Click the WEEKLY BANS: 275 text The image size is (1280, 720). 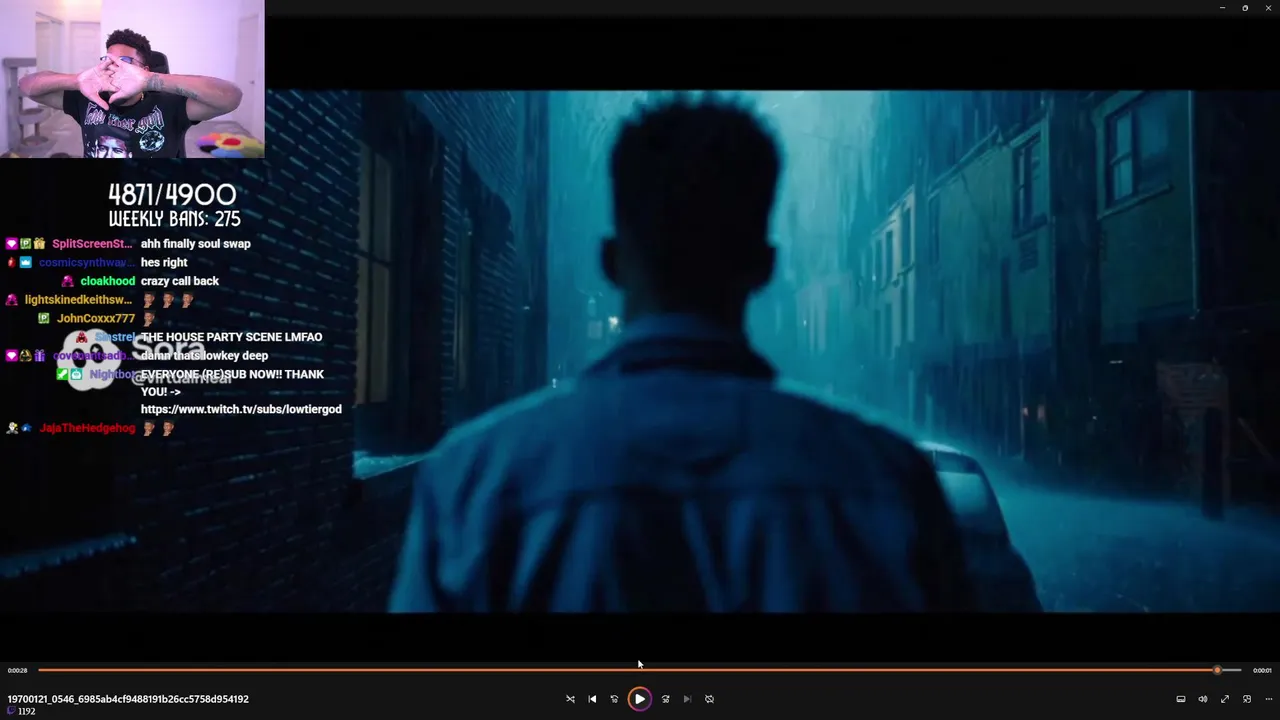[174, 219]
